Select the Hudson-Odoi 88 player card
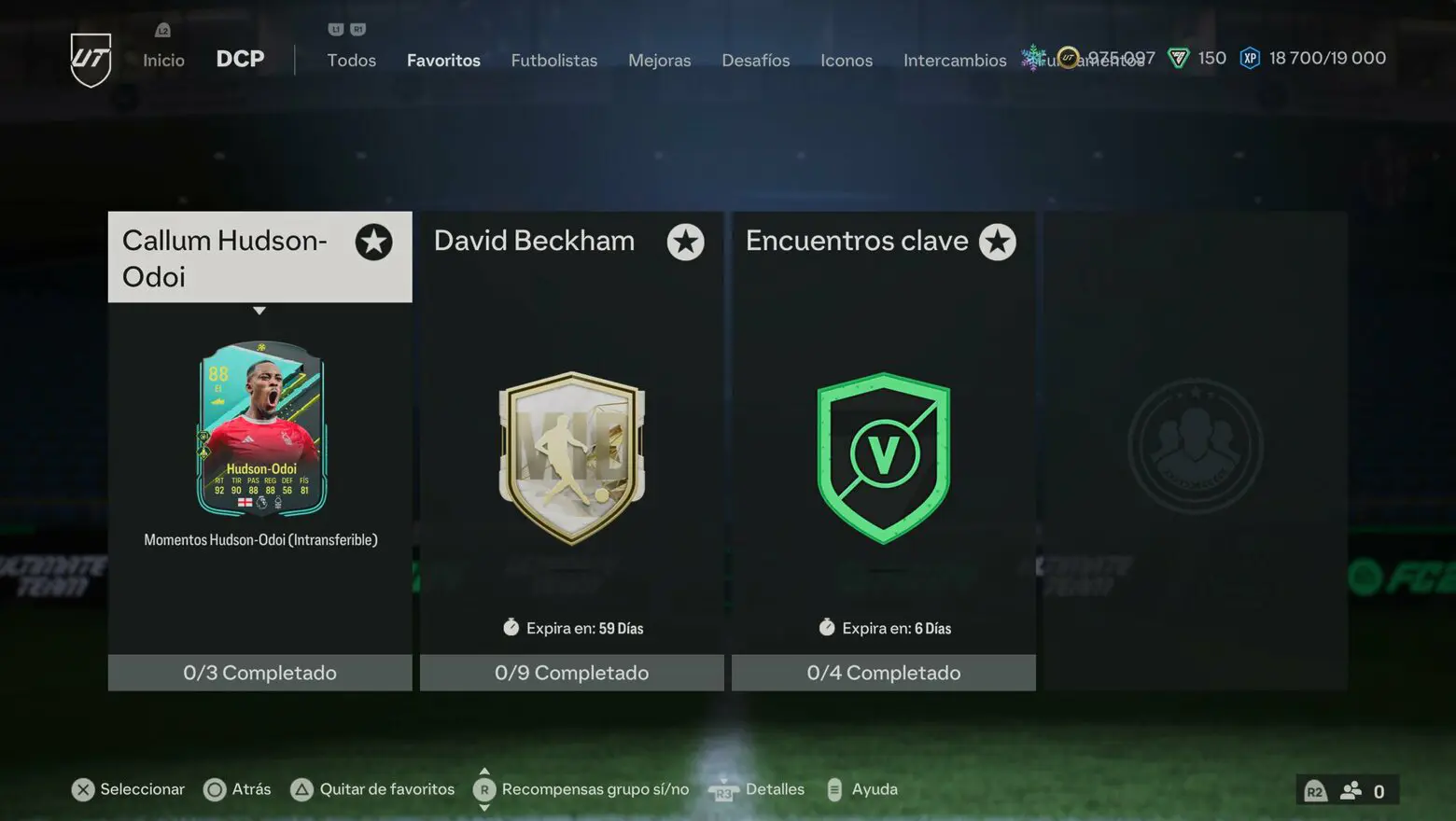The height and width of the screenshot is (821, 1456). point(261,429)
